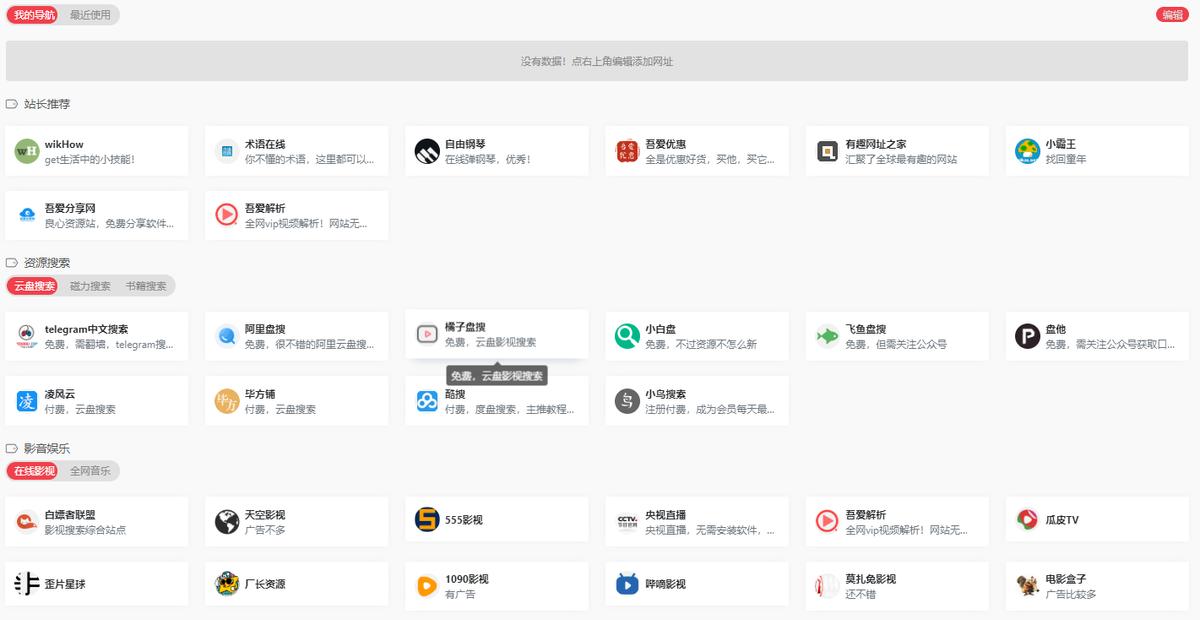Switch to 最近使用 tab
The height and width of the screenshot is (620, 1200).
coord(90,15)
